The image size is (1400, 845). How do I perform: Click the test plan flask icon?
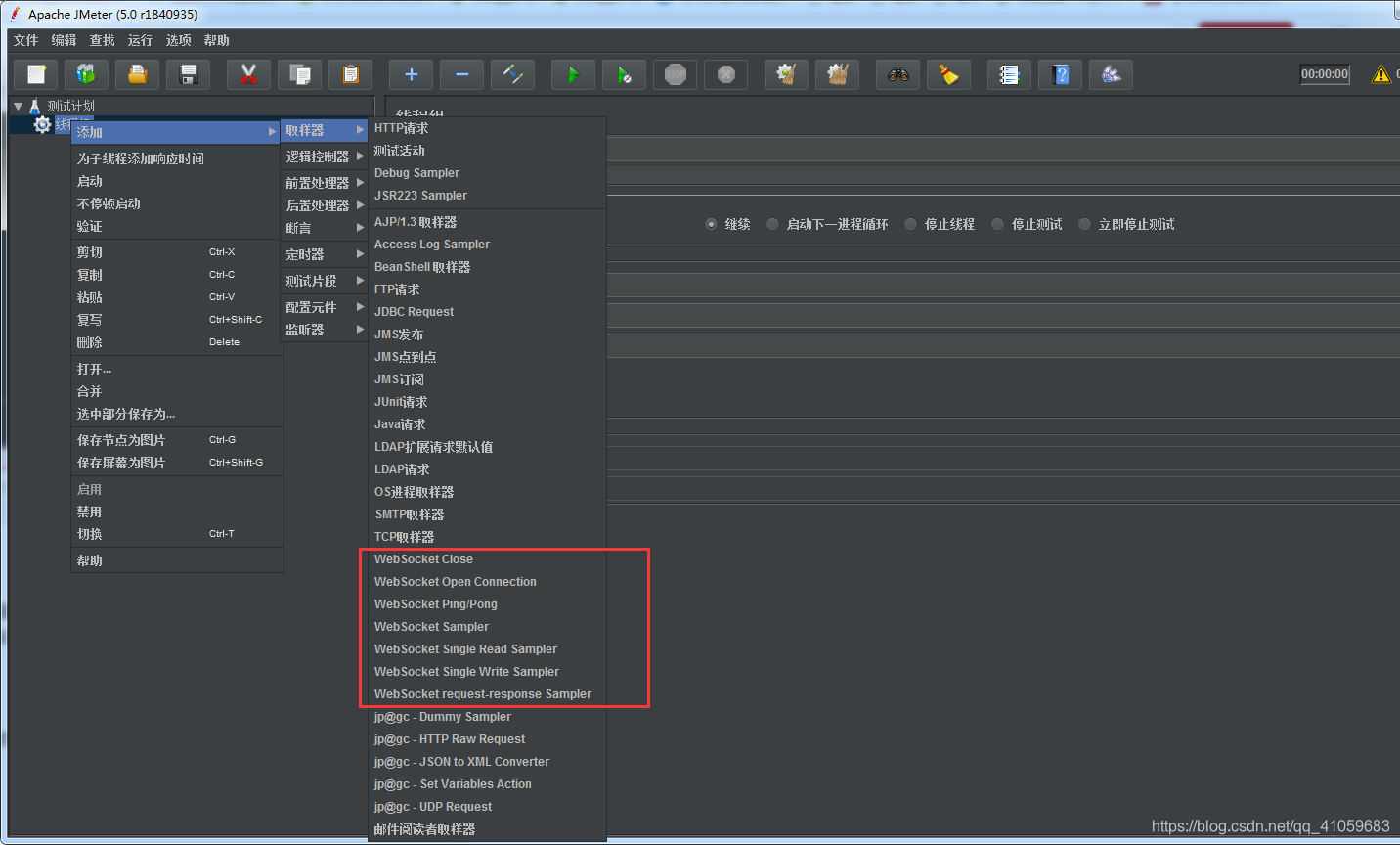coord(35,106)
